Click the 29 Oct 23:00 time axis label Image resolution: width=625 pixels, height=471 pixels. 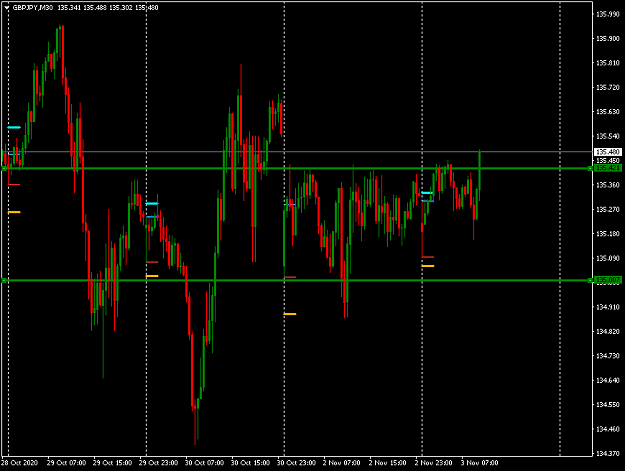pyautogui.click(x=158, y=463)
